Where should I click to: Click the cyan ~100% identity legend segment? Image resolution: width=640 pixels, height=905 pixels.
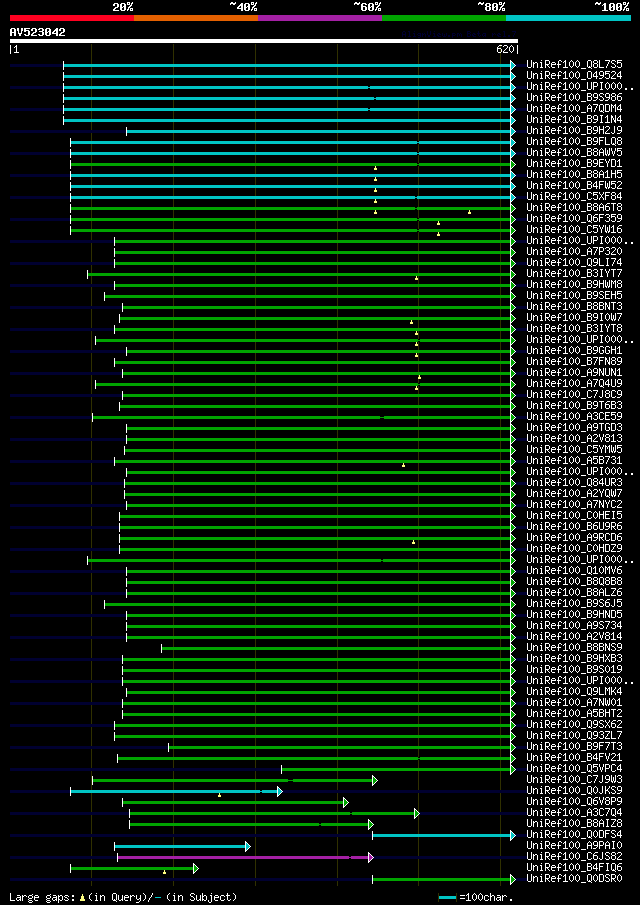[x=568, y=18]
